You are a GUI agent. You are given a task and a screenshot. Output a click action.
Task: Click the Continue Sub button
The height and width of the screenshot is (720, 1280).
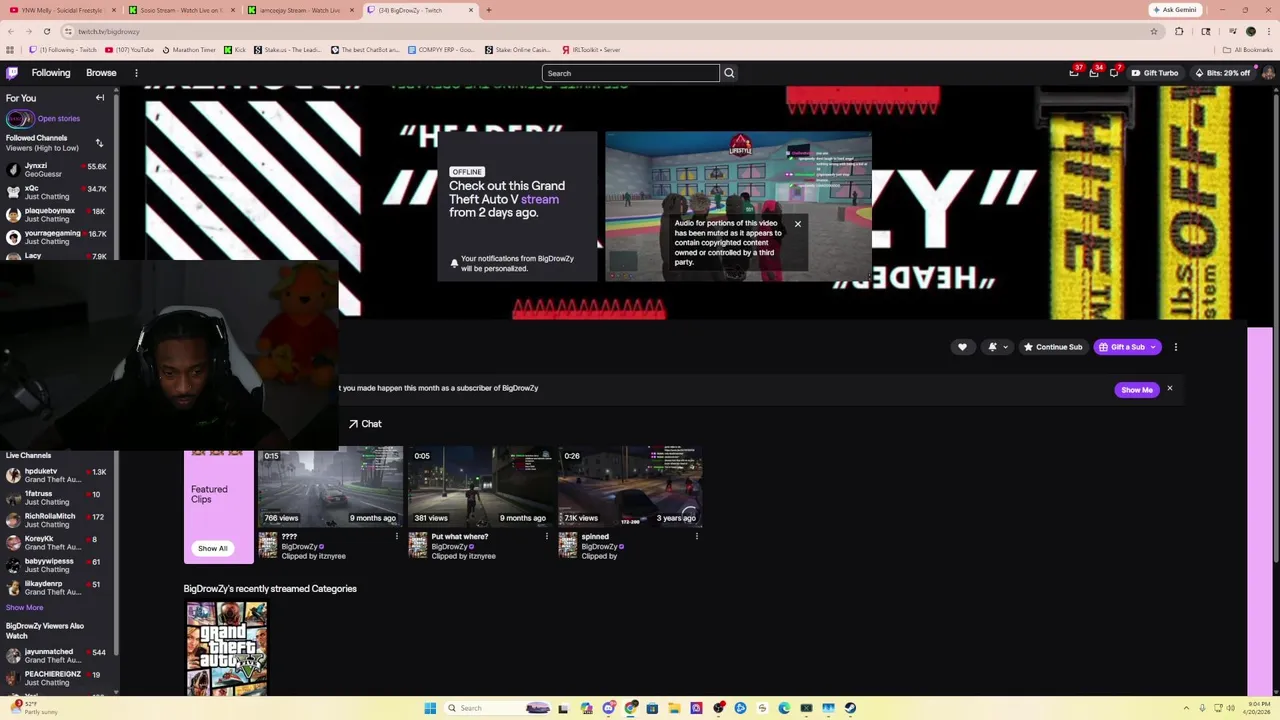pyautogui.click(x=1053, y=347)
